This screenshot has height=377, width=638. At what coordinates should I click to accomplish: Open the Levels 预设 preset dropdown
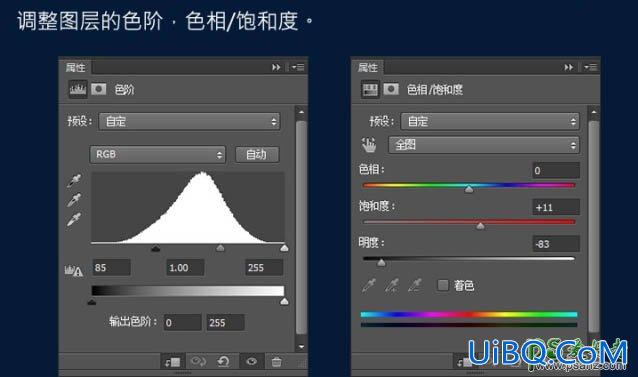pos(189,121)
